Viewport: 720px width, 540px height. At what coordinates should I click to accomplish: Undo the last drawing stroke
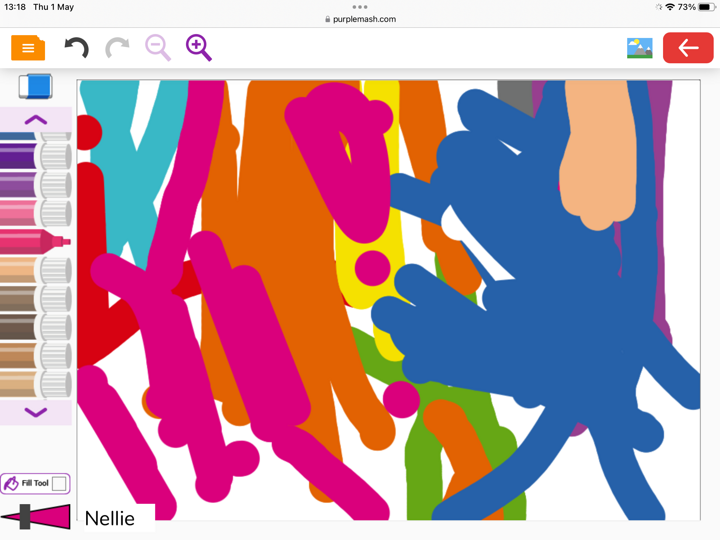pos(77,48)
